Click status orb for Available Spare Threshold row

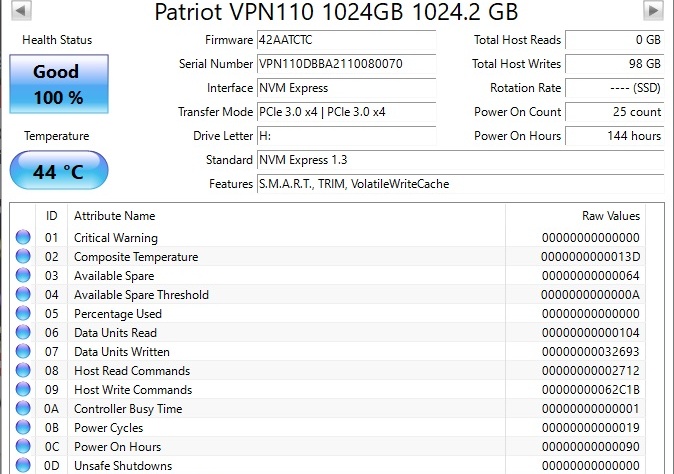tap(23, 294)
